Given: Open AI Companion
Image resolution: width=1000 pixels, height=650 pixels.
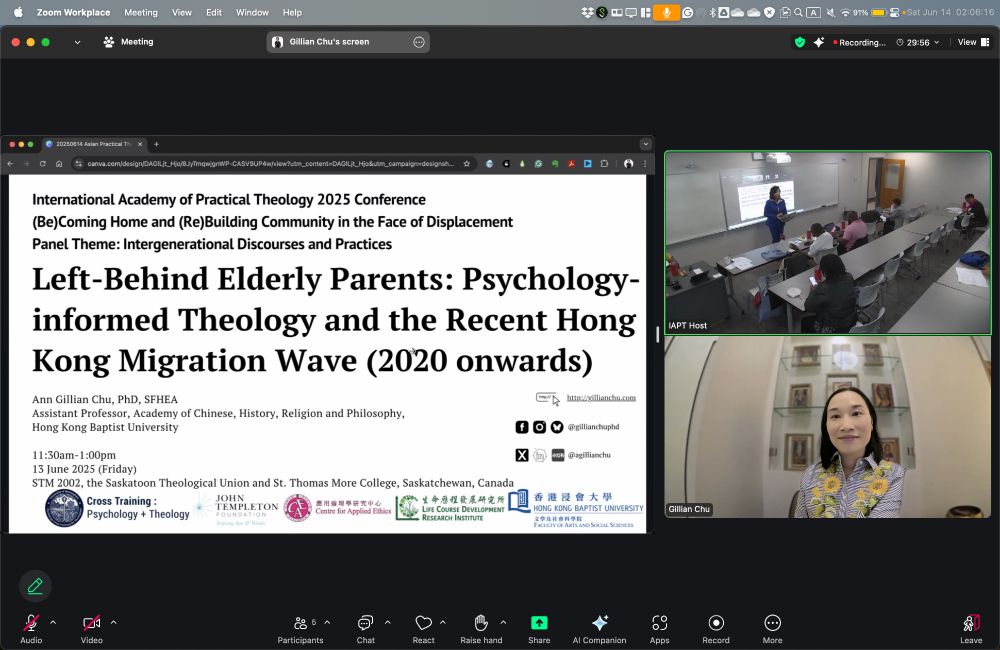Looking at the screenshot, I should tap(599, 628).
